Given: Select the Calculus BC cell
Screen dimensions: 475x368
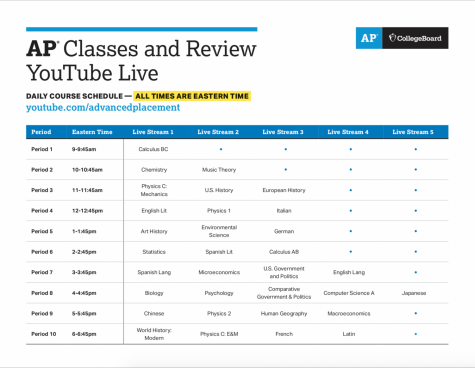Looking at the screenshot, I should click(x=153, y=149).
